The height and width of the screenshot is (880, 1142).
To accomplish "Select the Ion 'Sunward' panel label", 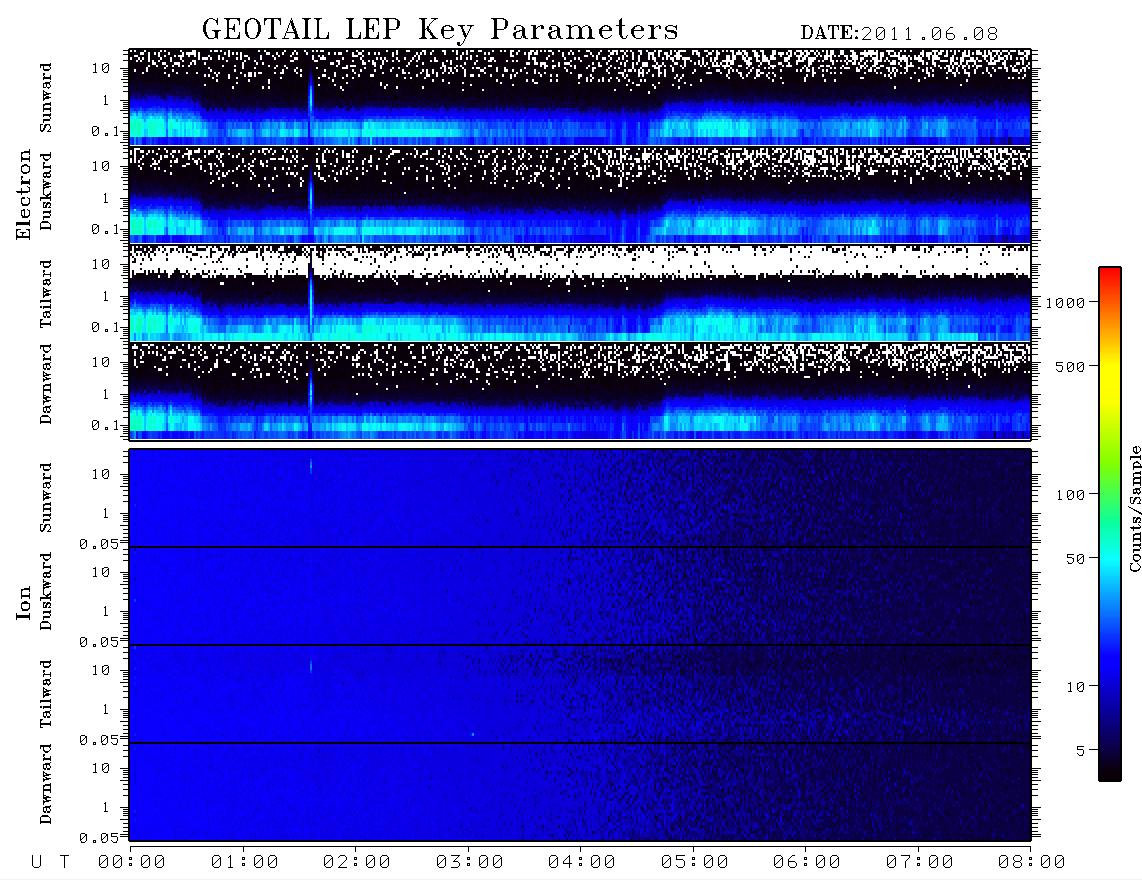I will [x=46, y=498].
